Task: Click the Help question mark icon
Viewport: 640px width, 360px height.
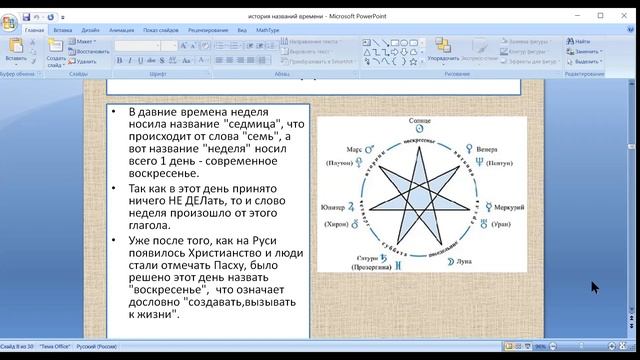Action: (631, 30)
